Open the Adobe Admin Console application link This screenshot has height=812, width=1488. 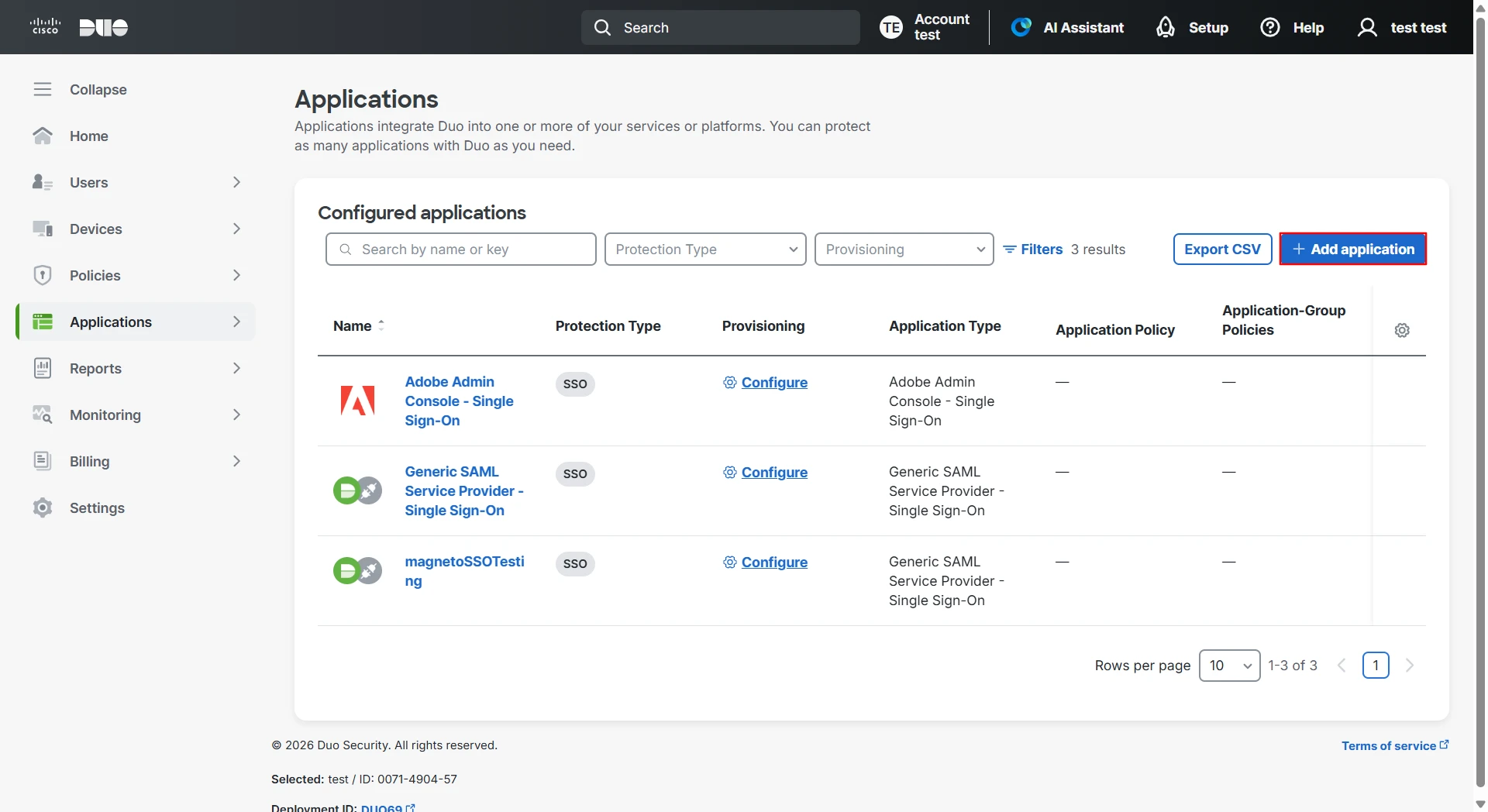(x=460, y=401)
